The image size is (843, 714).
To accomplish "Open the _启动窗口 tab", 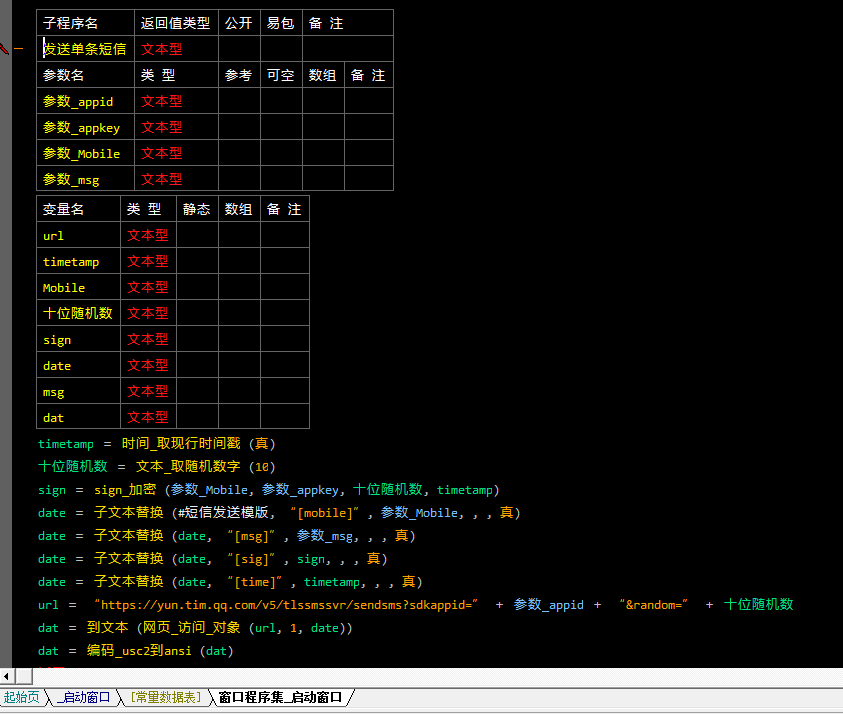I will pyautogui.click(x=84, y=697).
